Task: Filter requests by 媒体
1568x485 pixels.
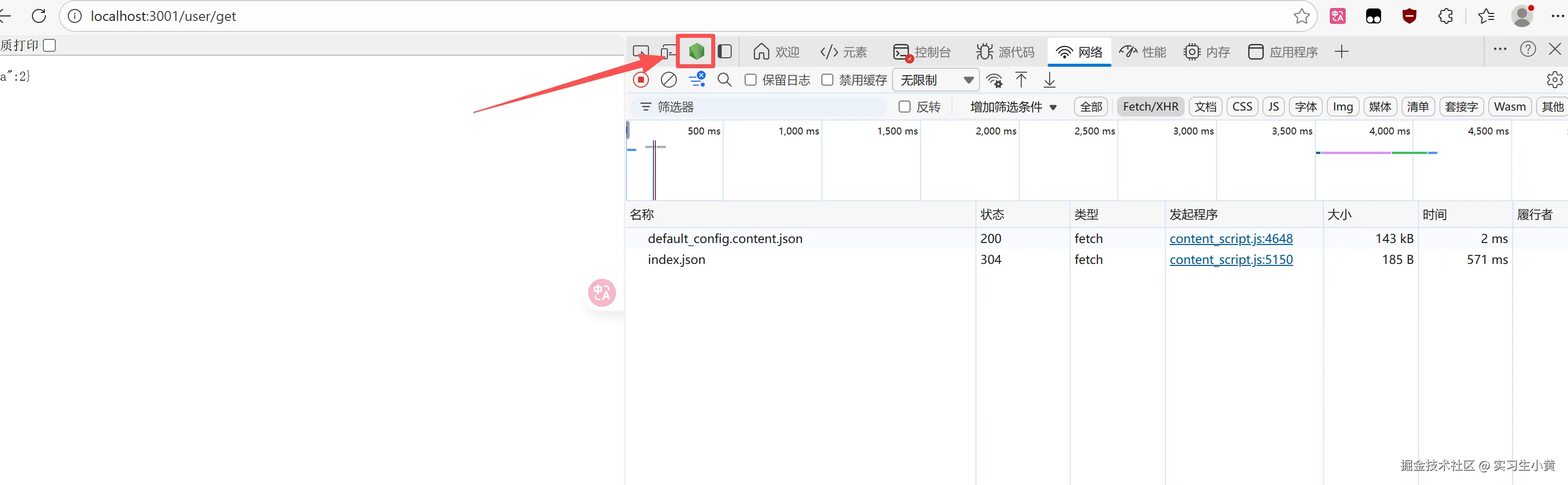Action: (x=1380, y=107)
